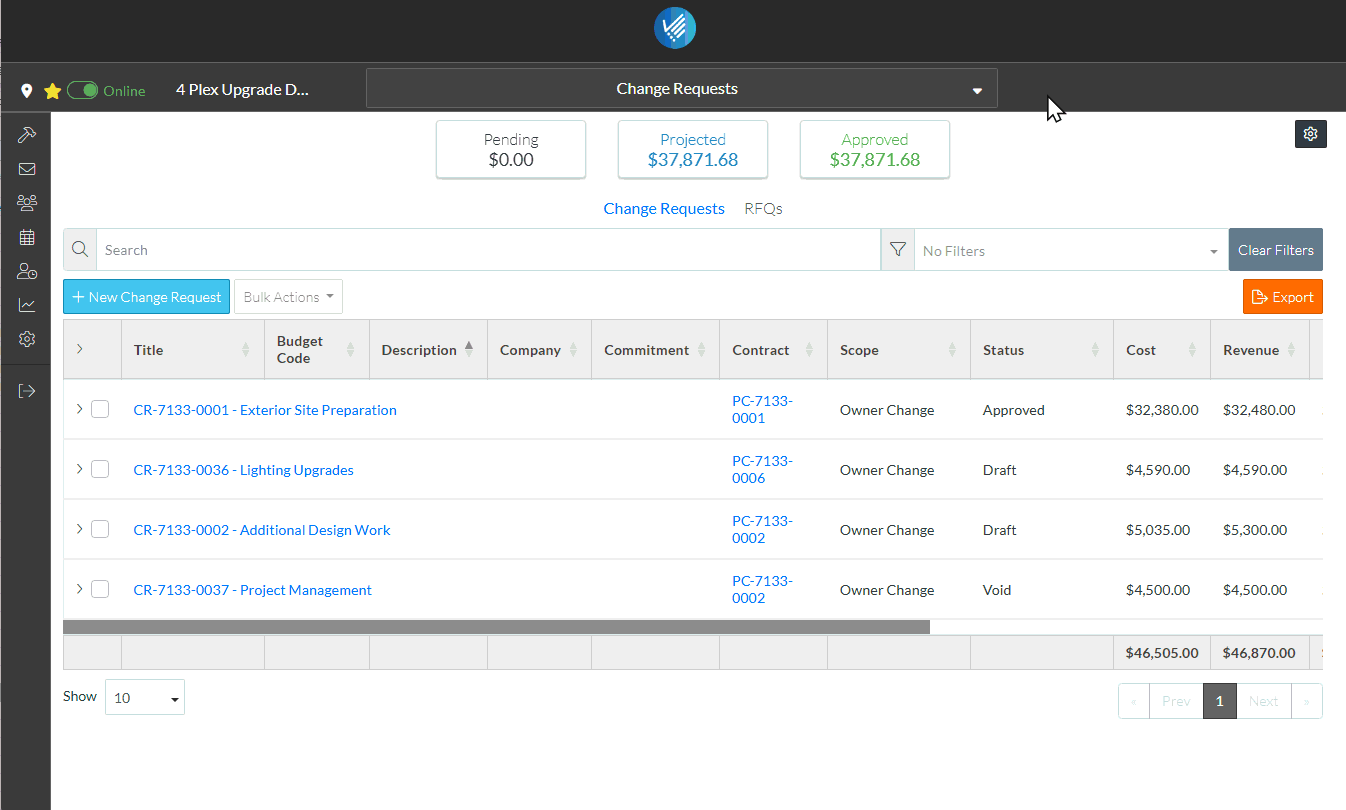
Task: Open the hammer tools icon in sidebar
Action: [x=27, y=134]
